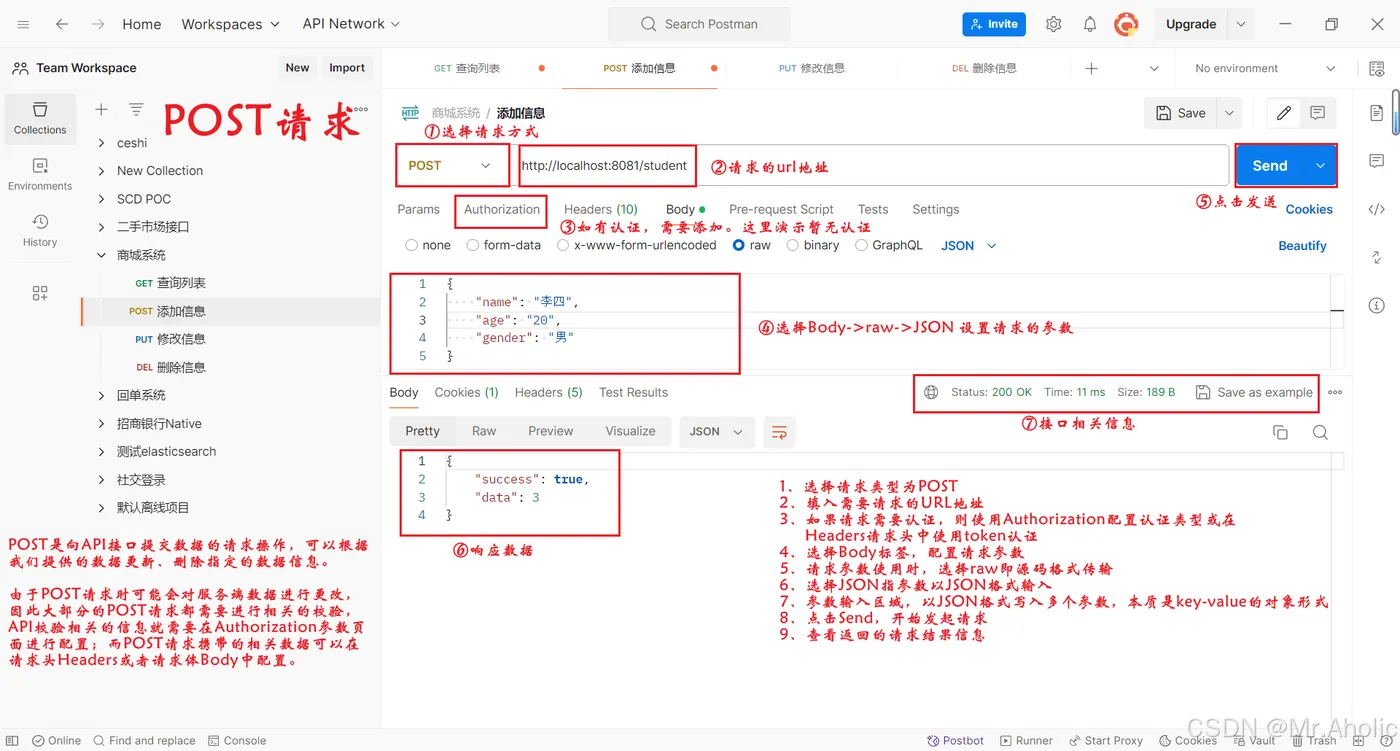The image size is (1400, 751).
Task: Click the Beautify link
Action: [x=1302, y=245]
